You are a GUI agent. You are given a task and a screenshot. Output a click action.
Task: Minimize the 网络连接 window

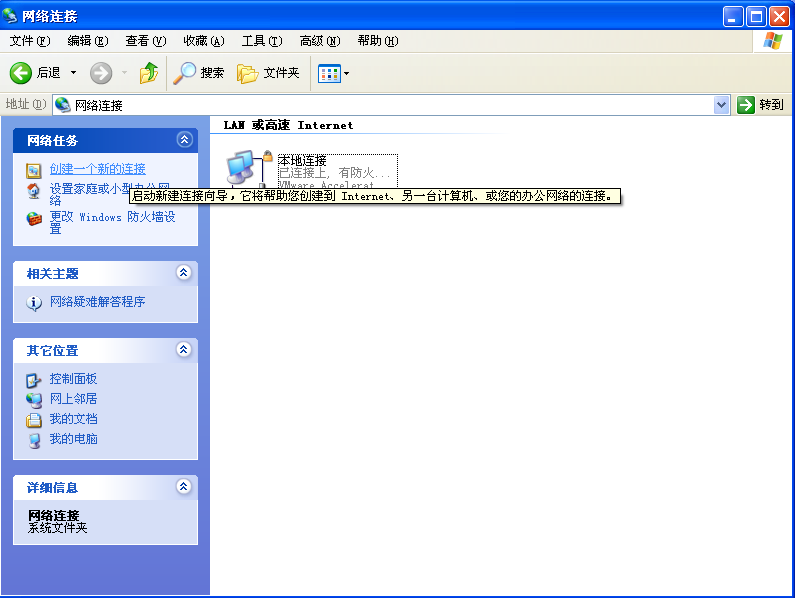tap(733, 17)
